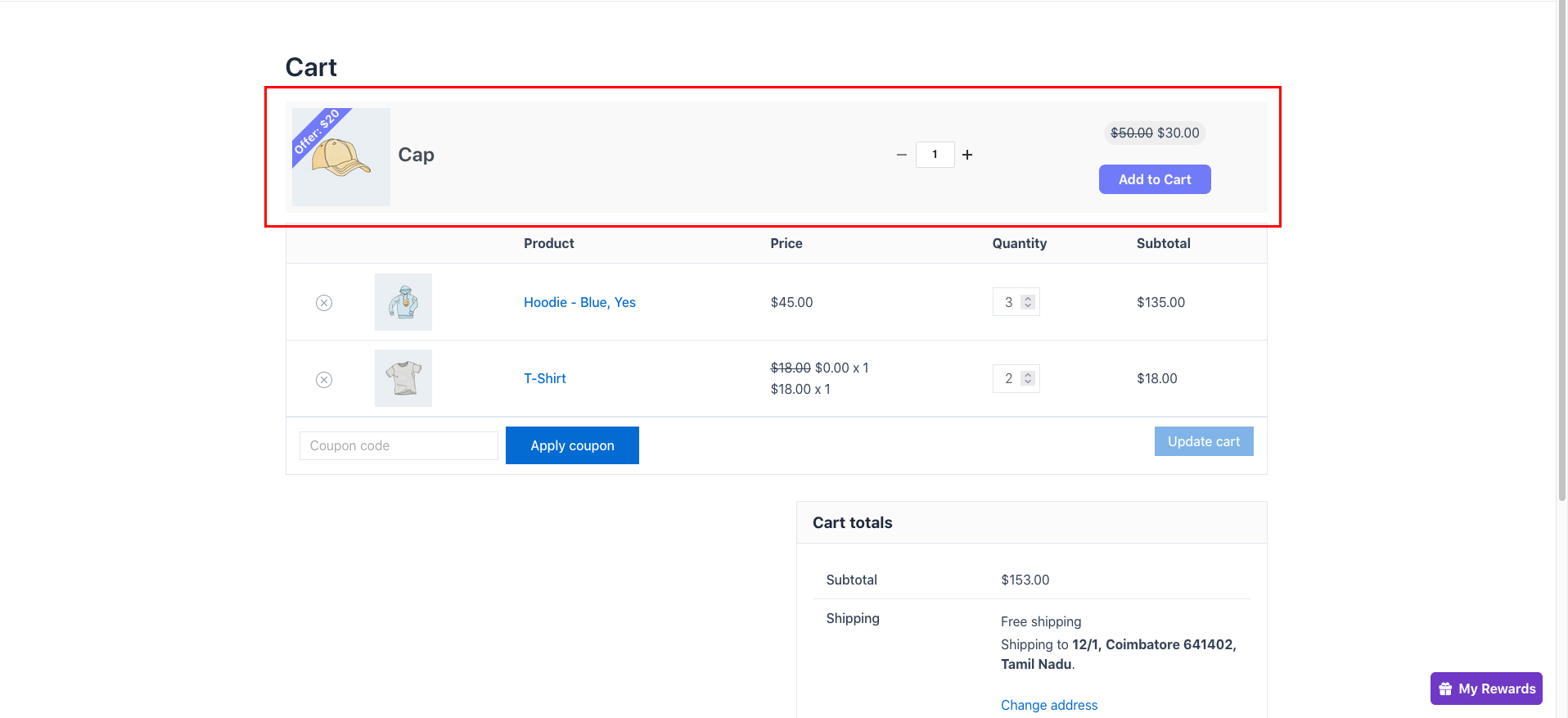This screenshot has height=718, width=1568.
Task: Click the Cap quantity input box
Action: point(935,155)
